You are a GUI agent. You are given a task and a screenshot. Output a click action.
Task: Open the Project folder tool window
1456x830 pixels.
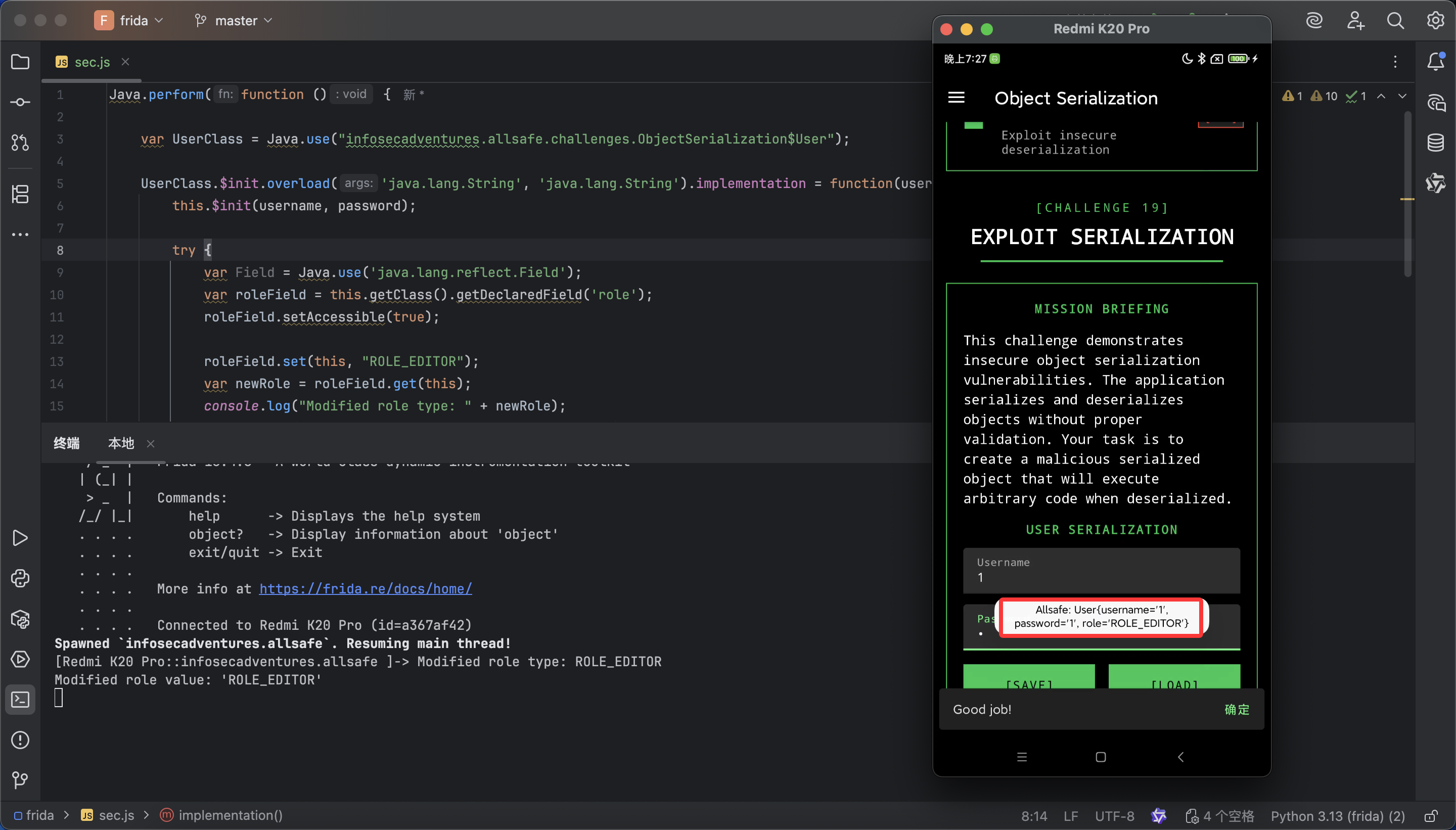pos(21,62)
